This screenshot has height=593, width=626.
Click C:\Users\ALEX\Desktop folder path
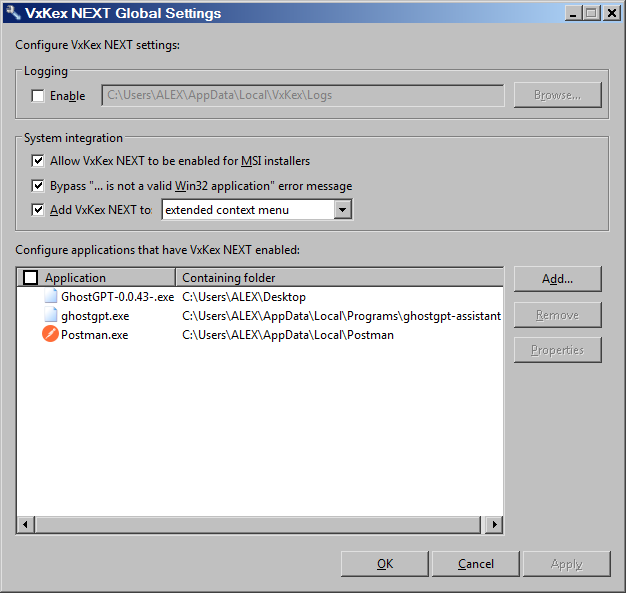(244, 297)
